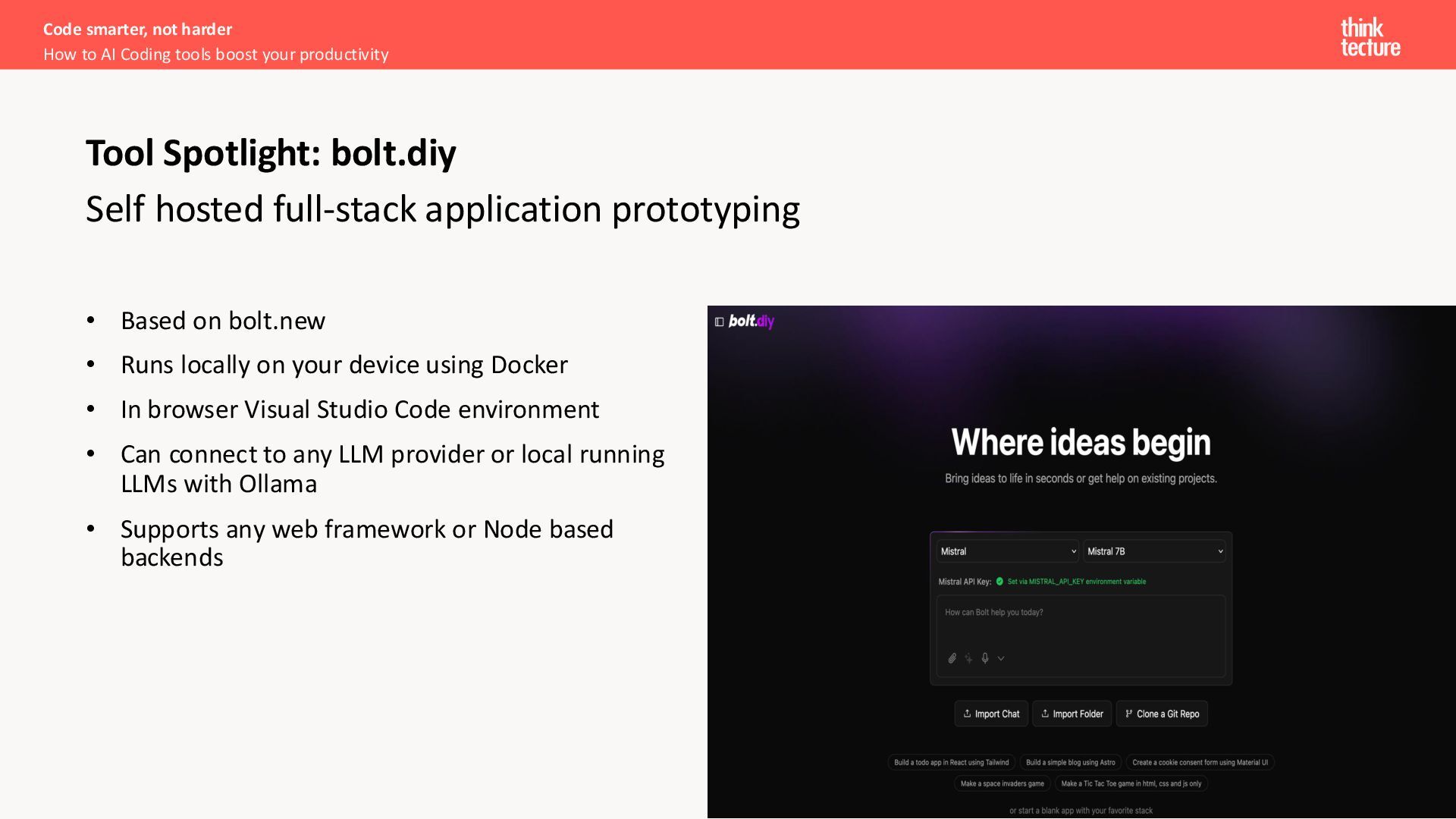This screenshot has height=819, width=1456.
Task: Click 'Supports any web framework' bullet
Action: coord(367,543)
